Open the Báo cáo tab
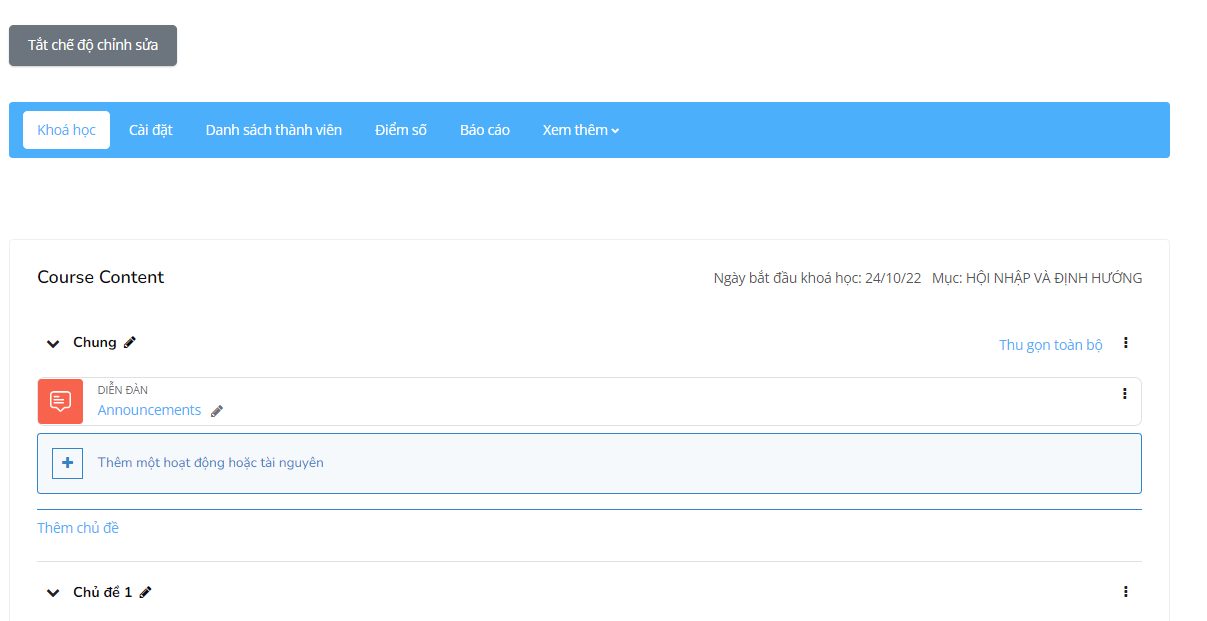 (485, 130)
